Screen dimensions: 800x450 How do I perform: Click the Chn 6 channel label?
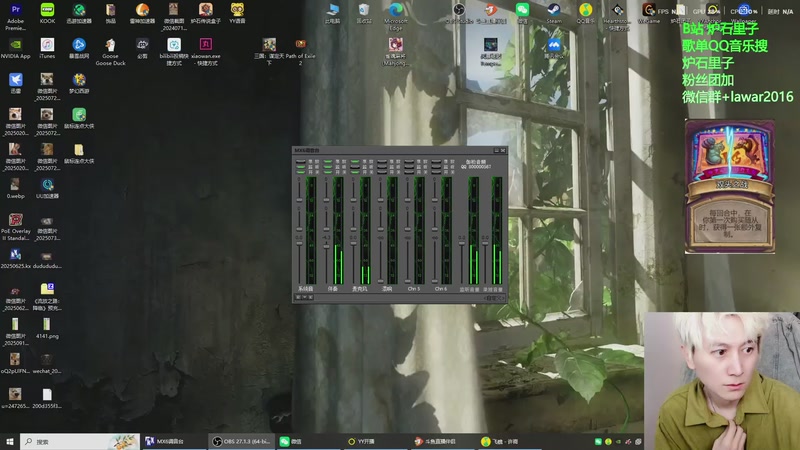point(441,289)
